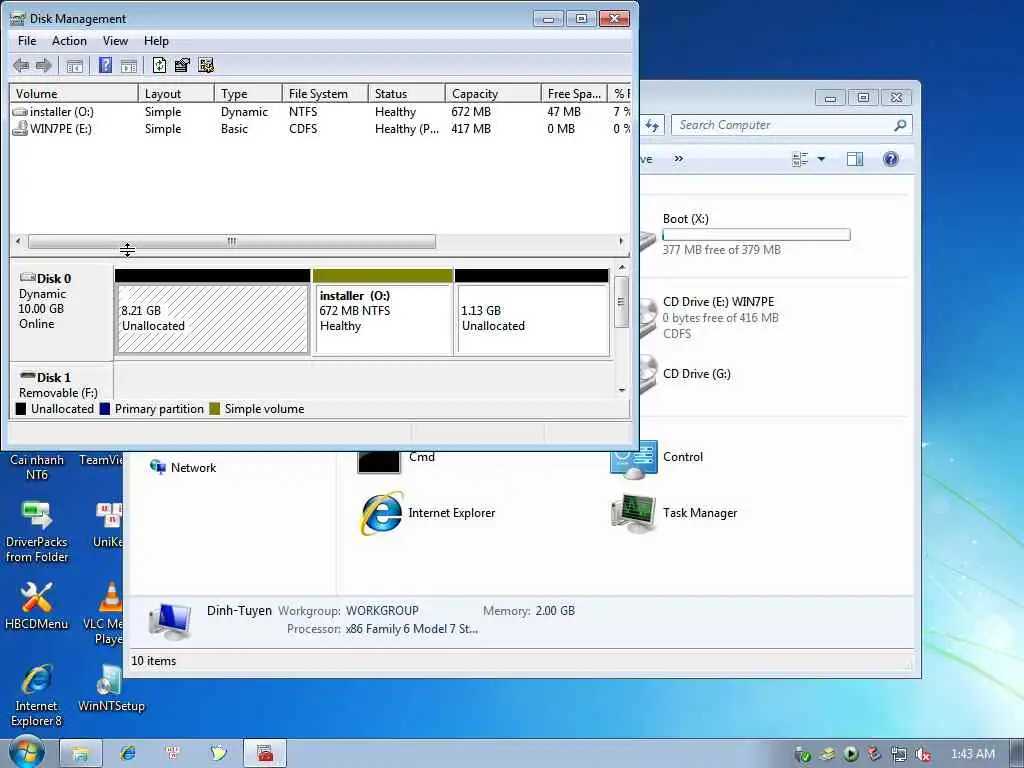1024x768 pixels.
Task: Select the WIN7PE (E:) volume row
Action: click(320, 129)
